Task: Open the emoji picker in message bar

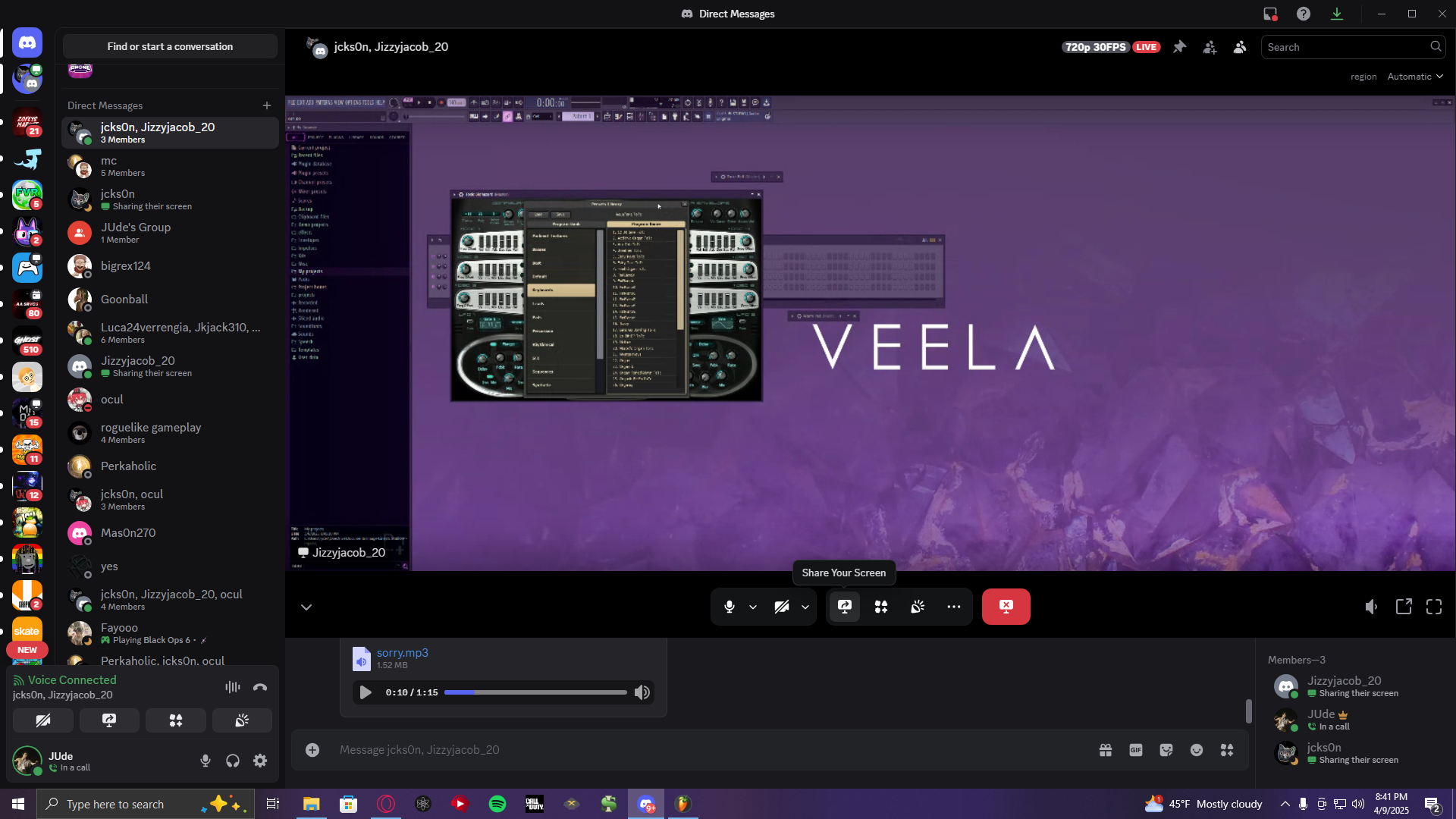Action: tap(1197, 750)
